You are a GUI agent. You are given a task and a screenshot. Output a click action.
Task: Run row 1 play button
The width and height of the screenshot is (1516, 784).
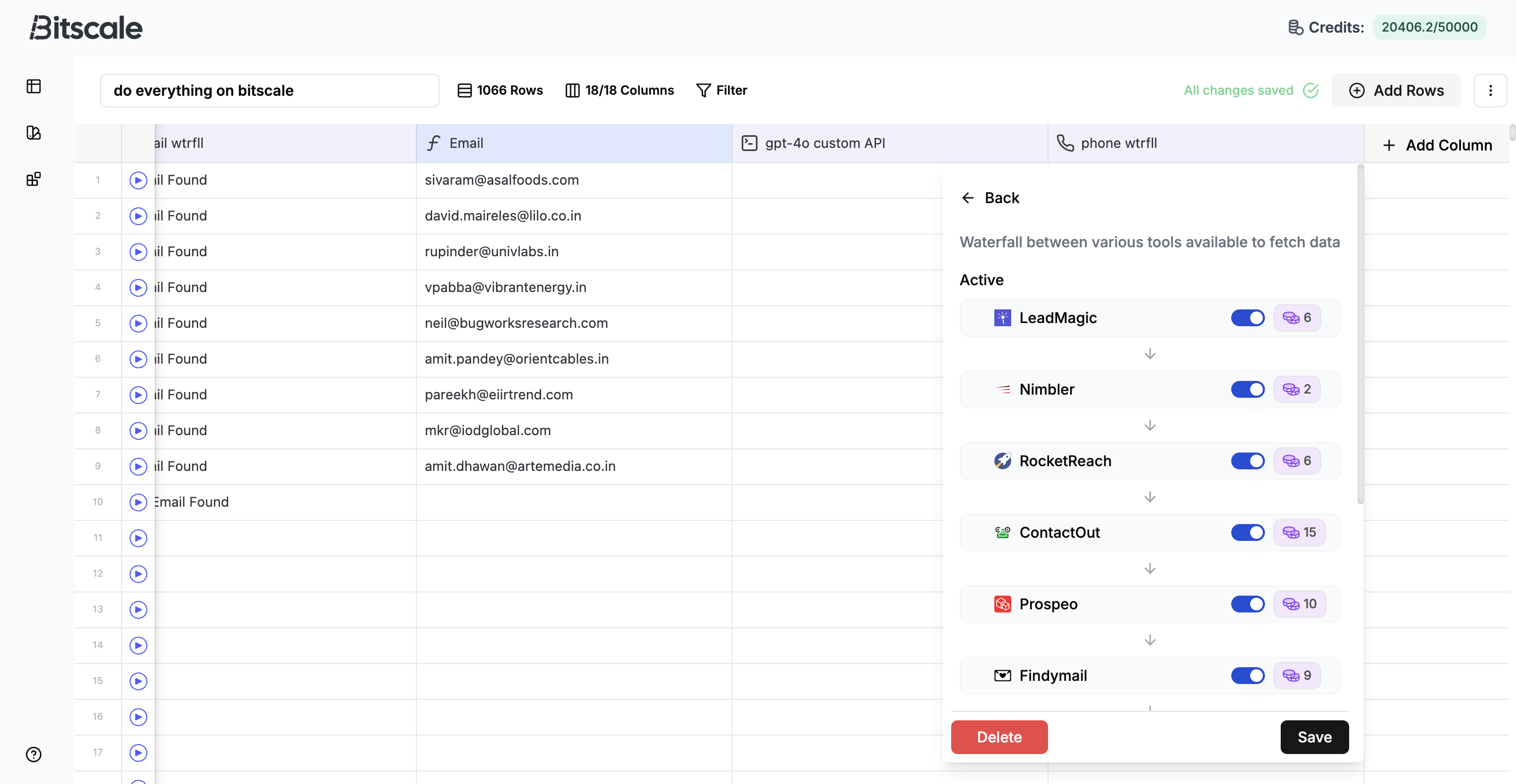pyautogui.click(x=138, y=180)
